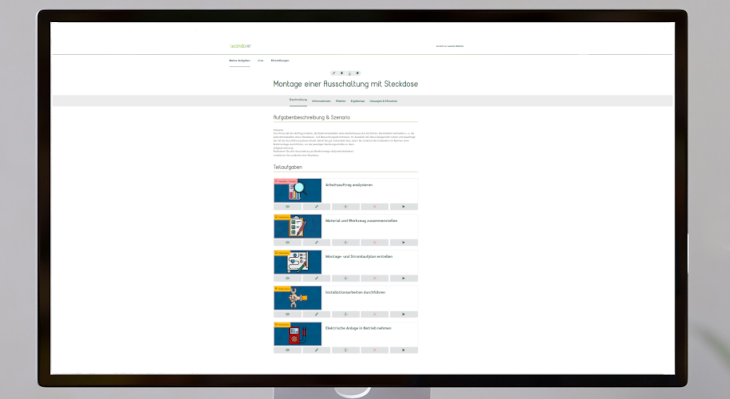Open the Informationen tab
This screenshot has height=399, width=730.
pos(321,101)
